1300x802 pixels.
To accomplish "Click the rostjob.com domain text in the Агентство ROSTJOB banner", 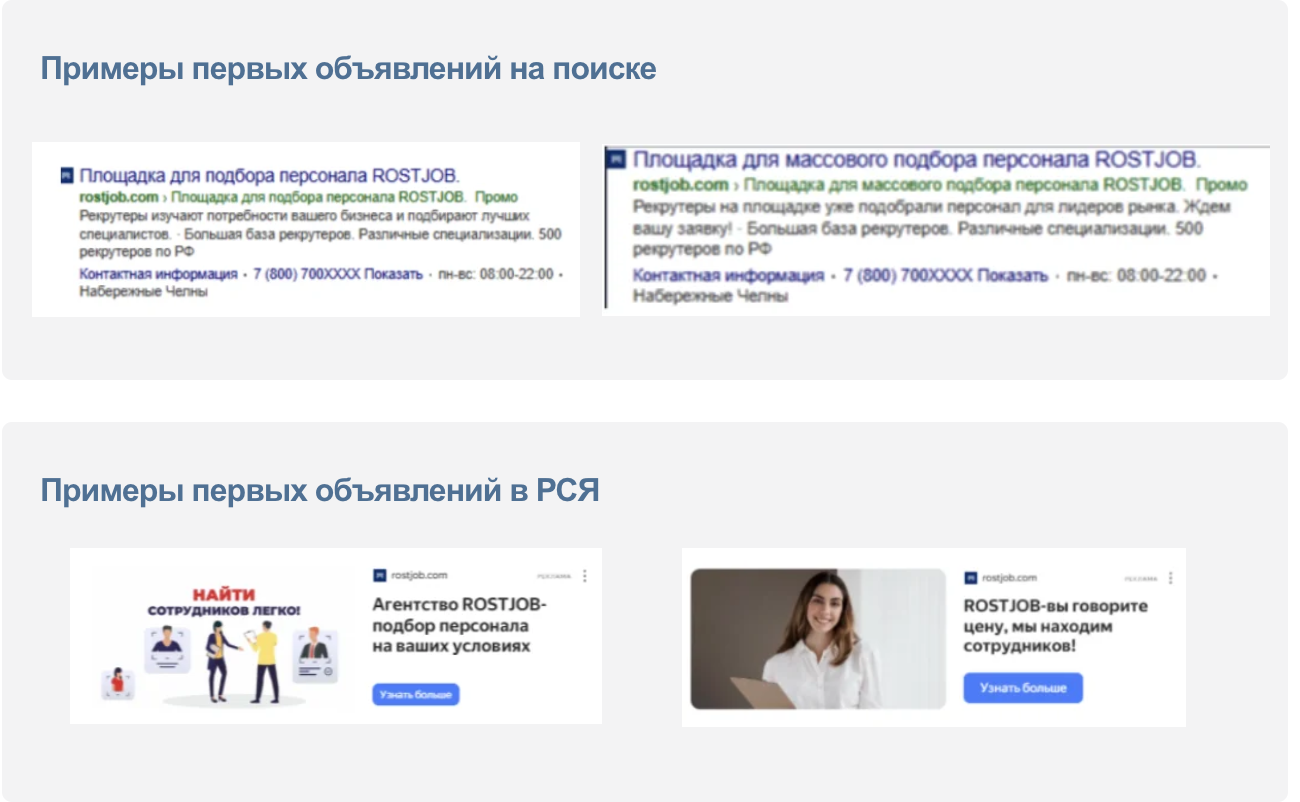I will pos(419,575).
